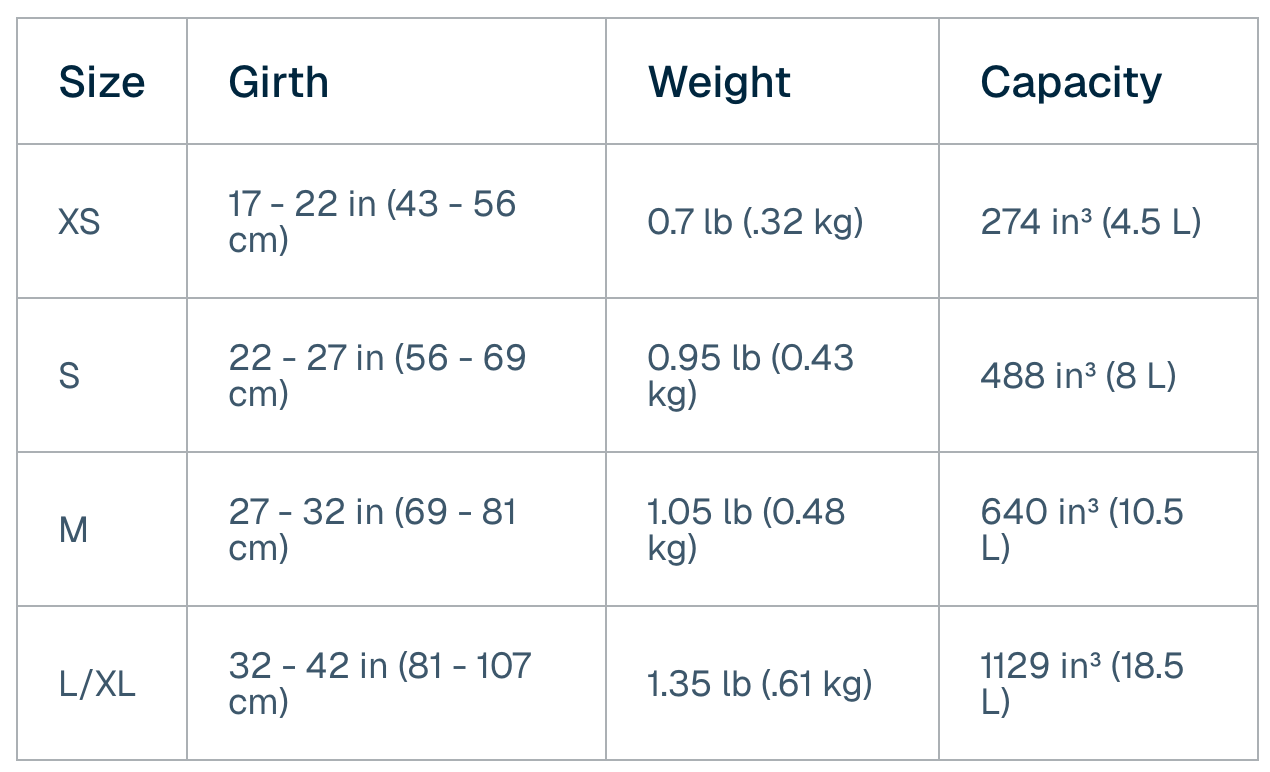Click the 0.95 lb weight cell
Viewport: 1270px width, 772px height.
coord(750,376)
